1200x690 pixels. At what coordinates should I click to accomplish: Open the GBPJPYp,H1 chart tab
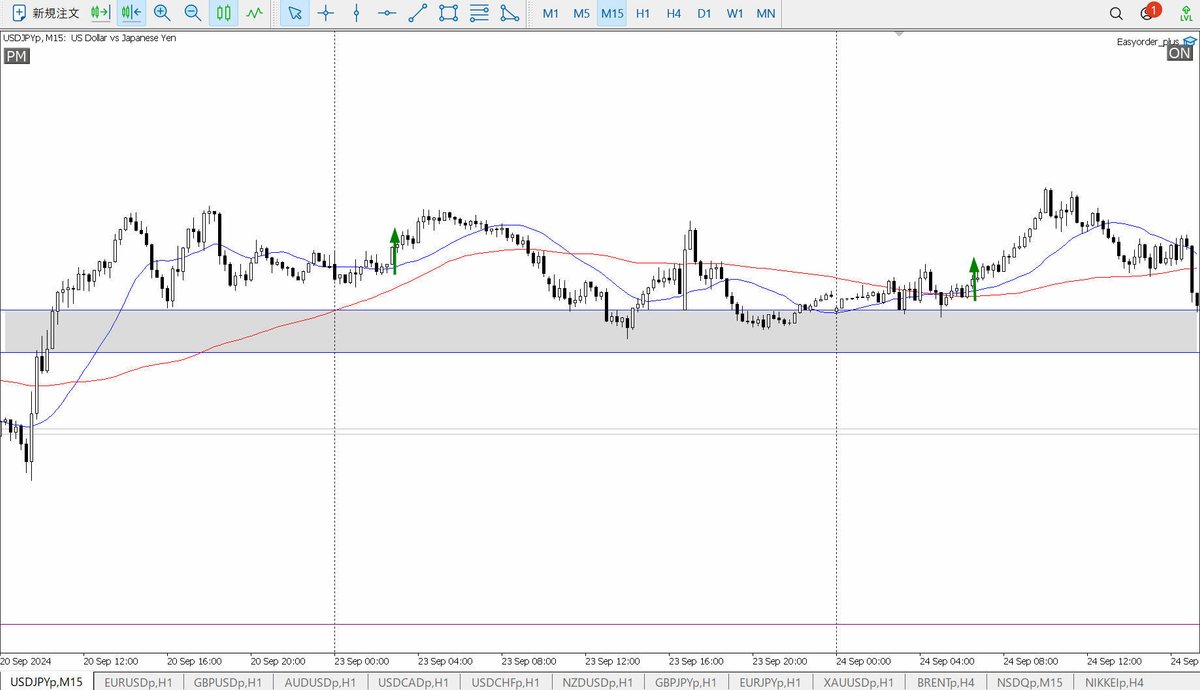tap(688, 681)
